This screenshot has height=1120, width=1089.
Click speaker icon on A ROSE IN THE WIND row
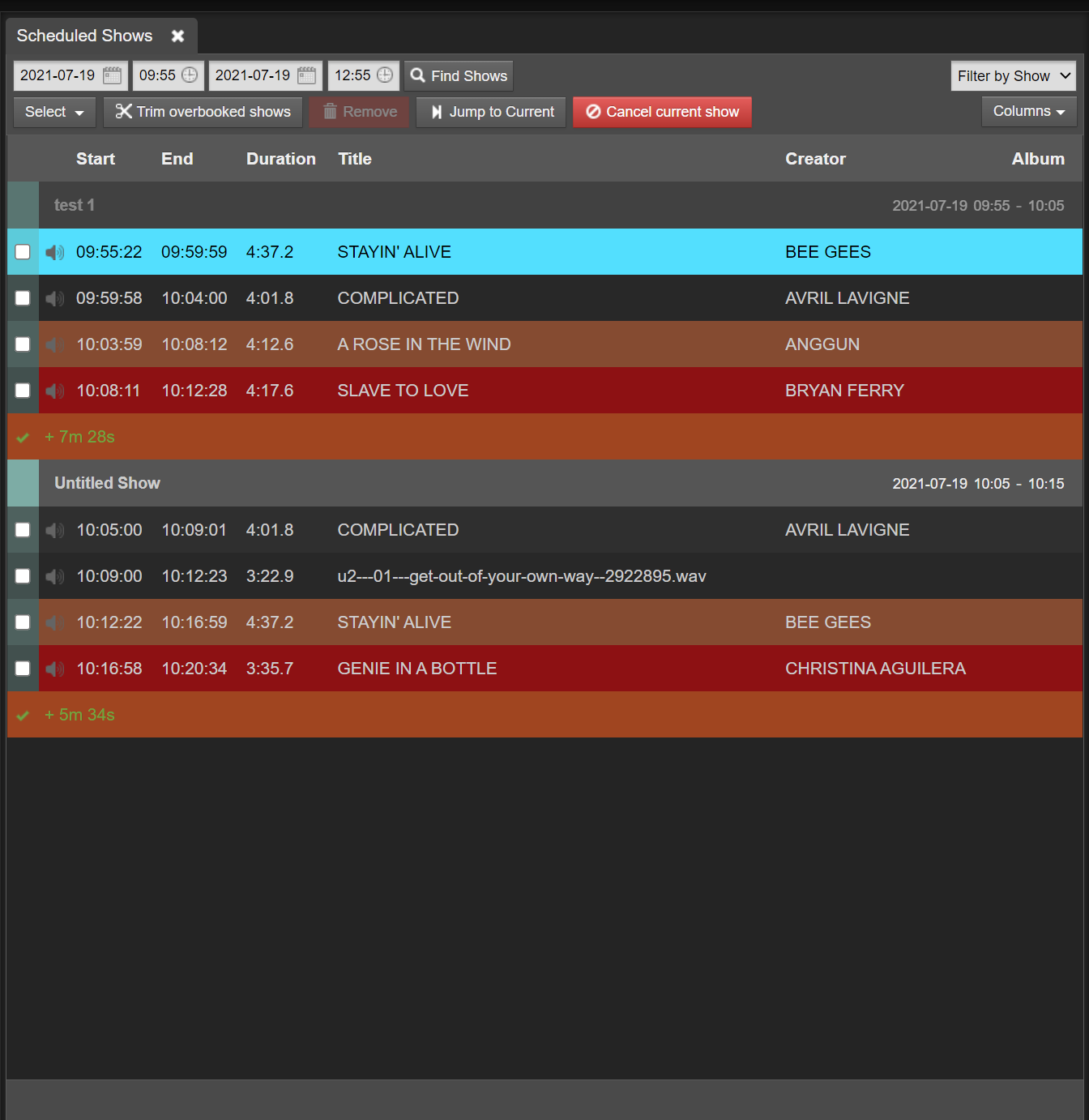[54, 344]
